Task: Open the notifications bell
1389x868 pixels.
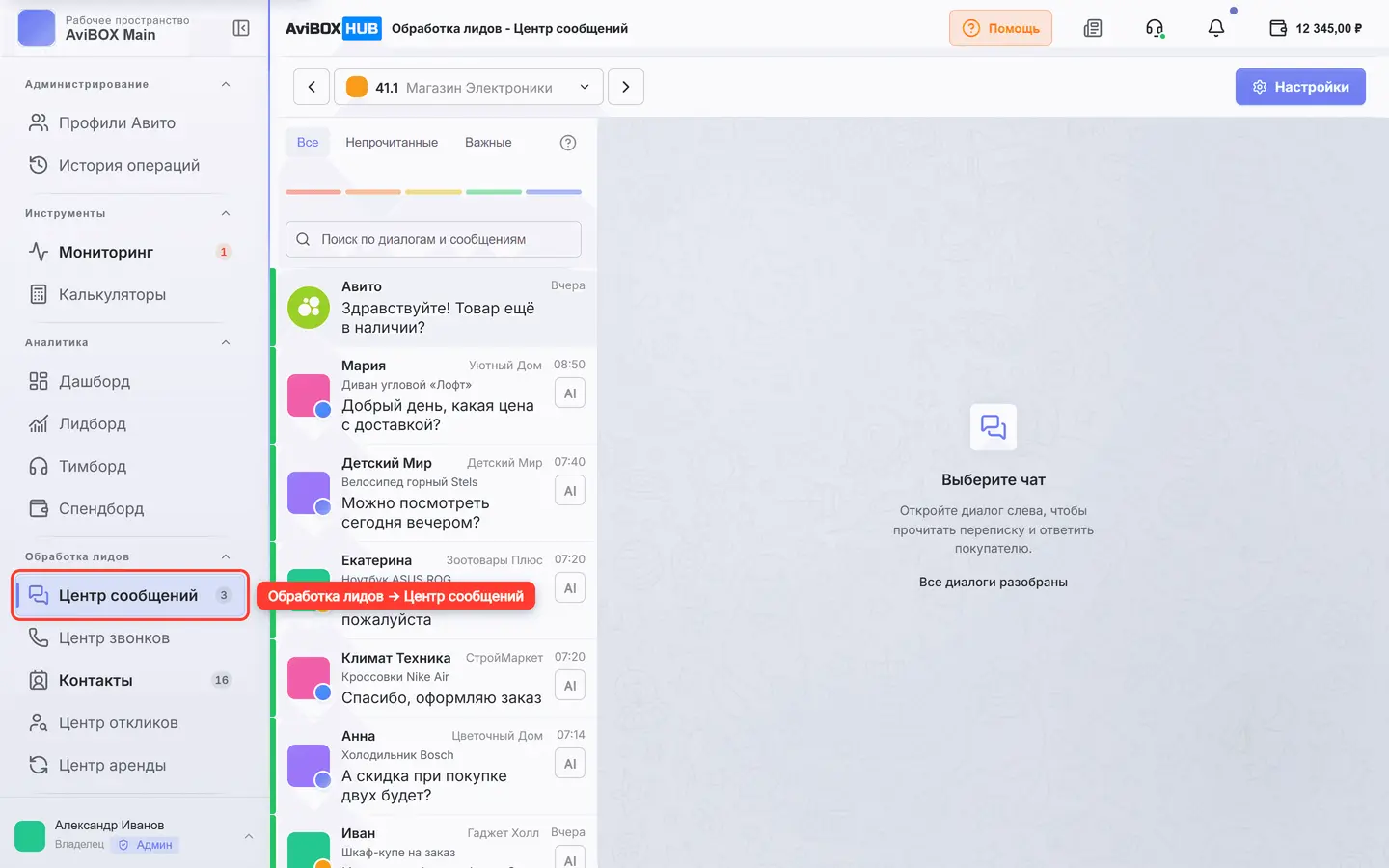Action: pos(1216,28)
